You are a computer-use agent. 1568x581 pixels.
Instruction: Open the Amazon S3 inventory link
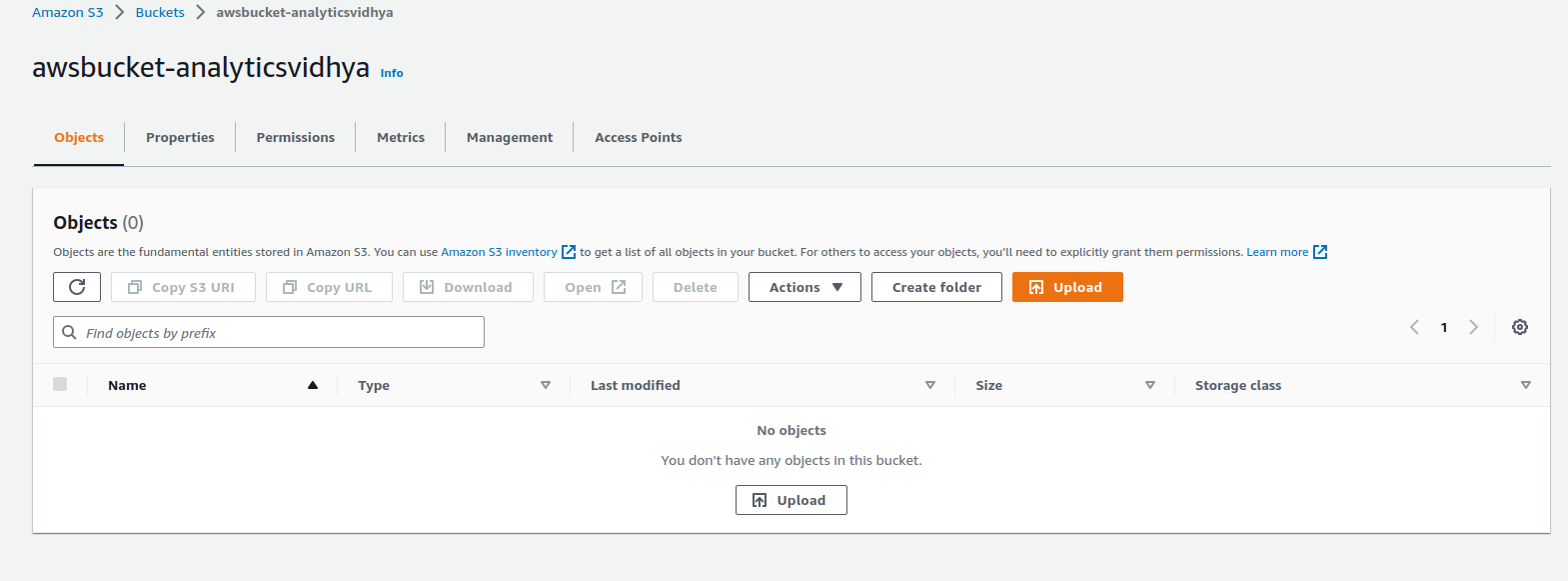[499, 252]
